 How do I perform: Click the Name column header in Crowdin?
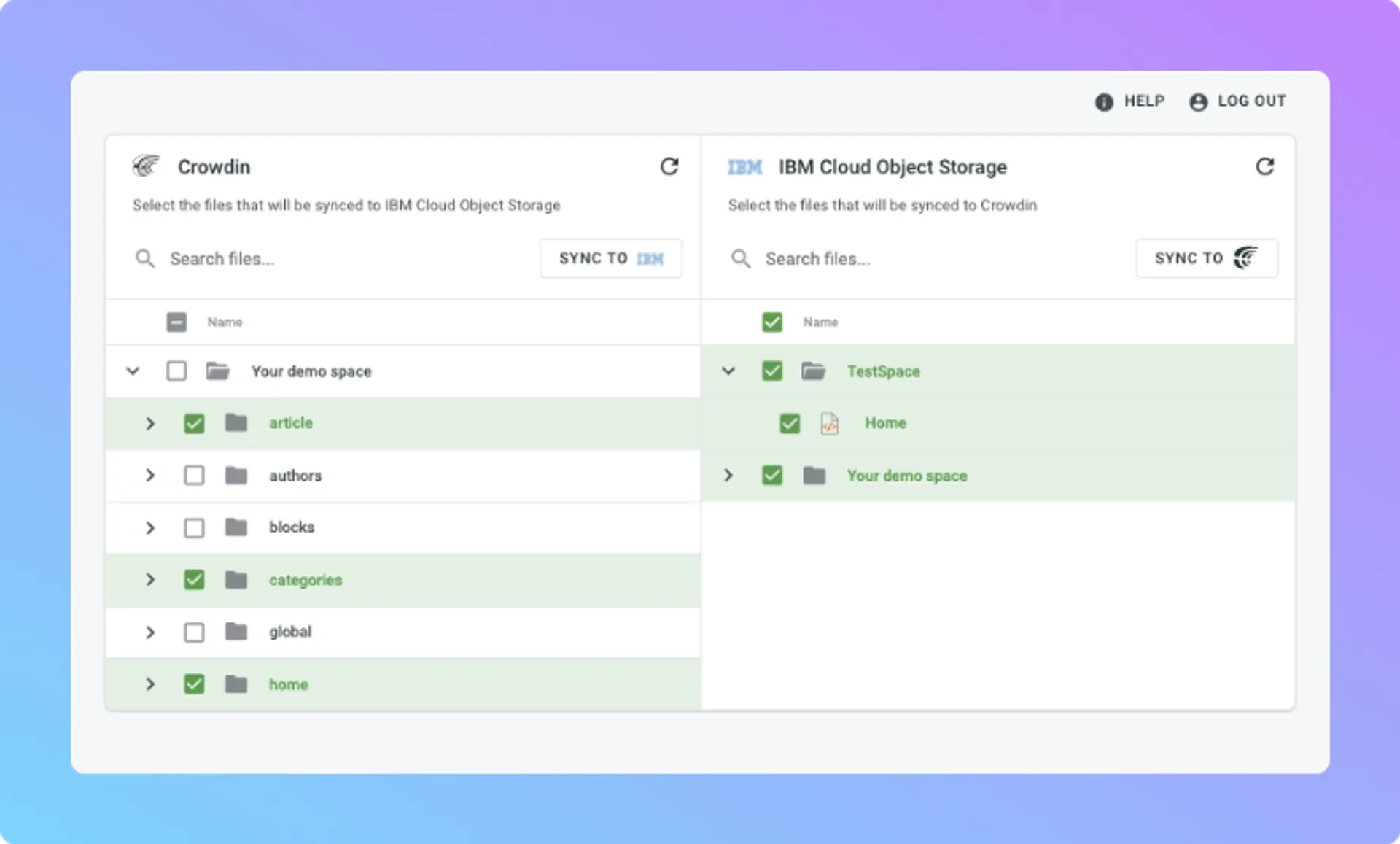tap(225, 322)
